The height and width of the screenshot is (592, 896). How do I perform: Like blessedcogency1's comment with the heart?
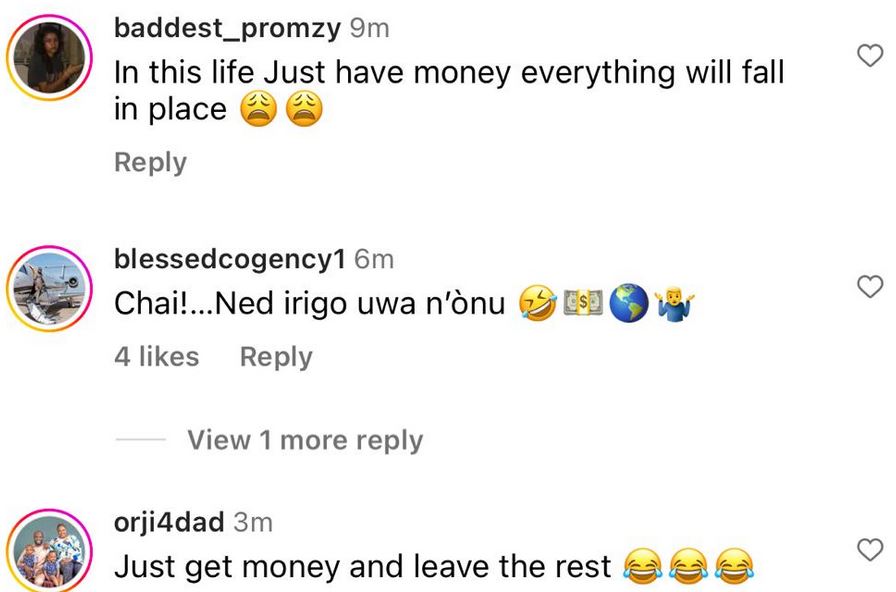pyautogui.click(x=870, y=287)
